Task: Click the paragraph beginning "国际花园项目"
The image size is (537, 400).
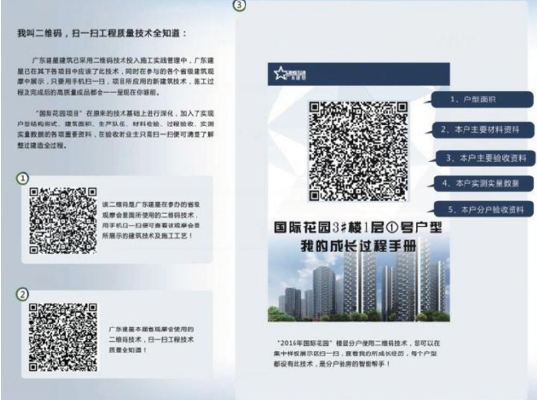Action: (x=116, y=129)
